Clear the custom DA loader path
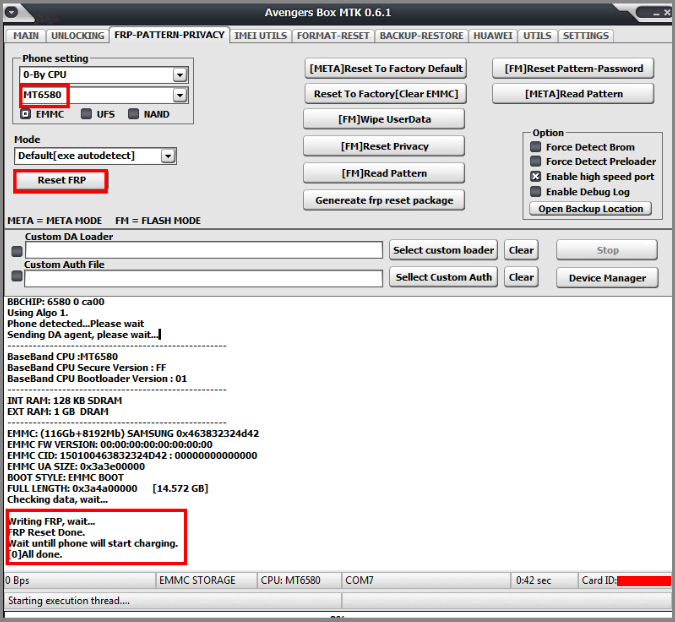 pyautogui.click(x=521, y=250)
